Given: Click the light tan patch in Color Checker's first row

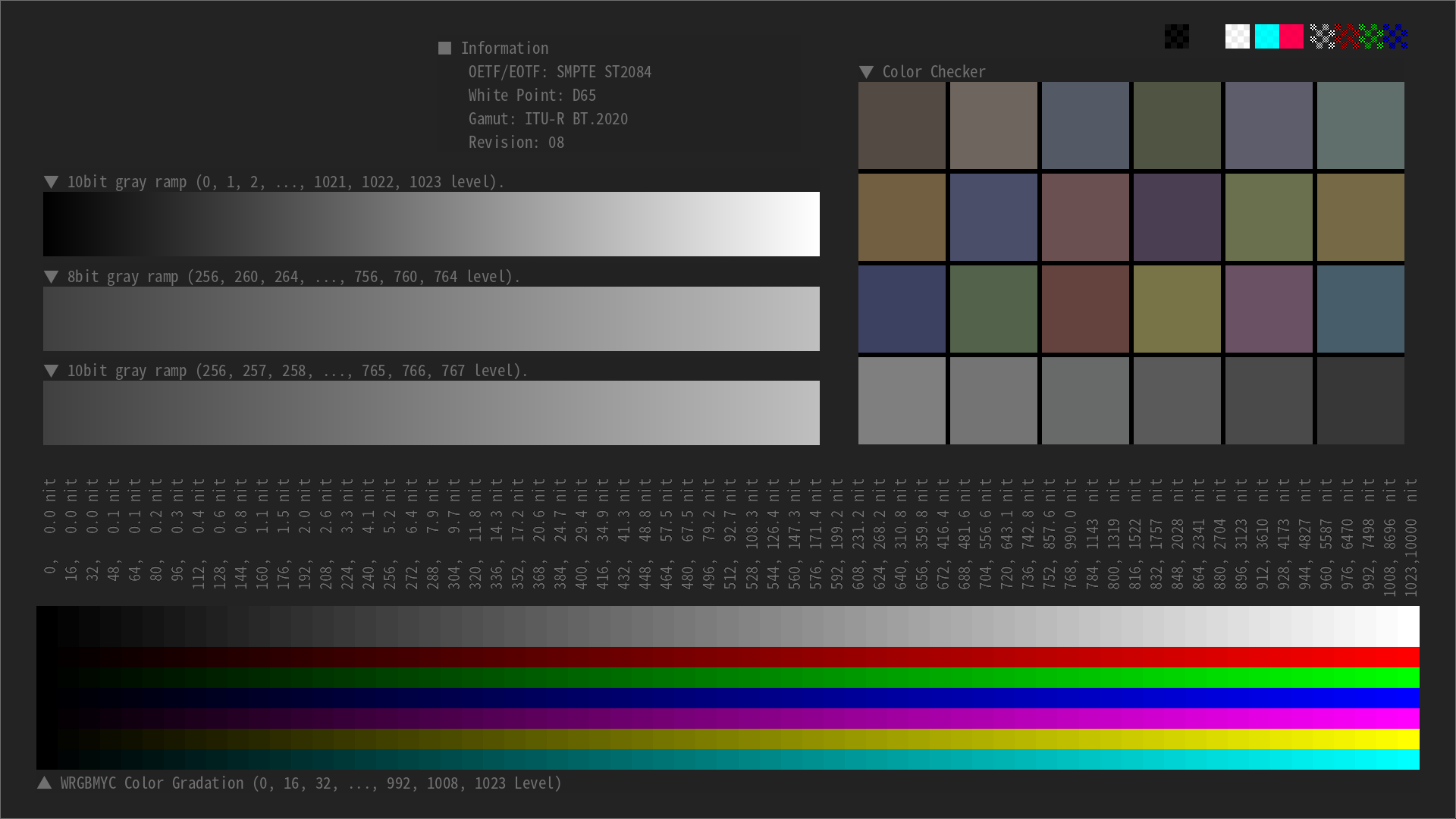Looking at the screenshot, I should click(993, 125).
